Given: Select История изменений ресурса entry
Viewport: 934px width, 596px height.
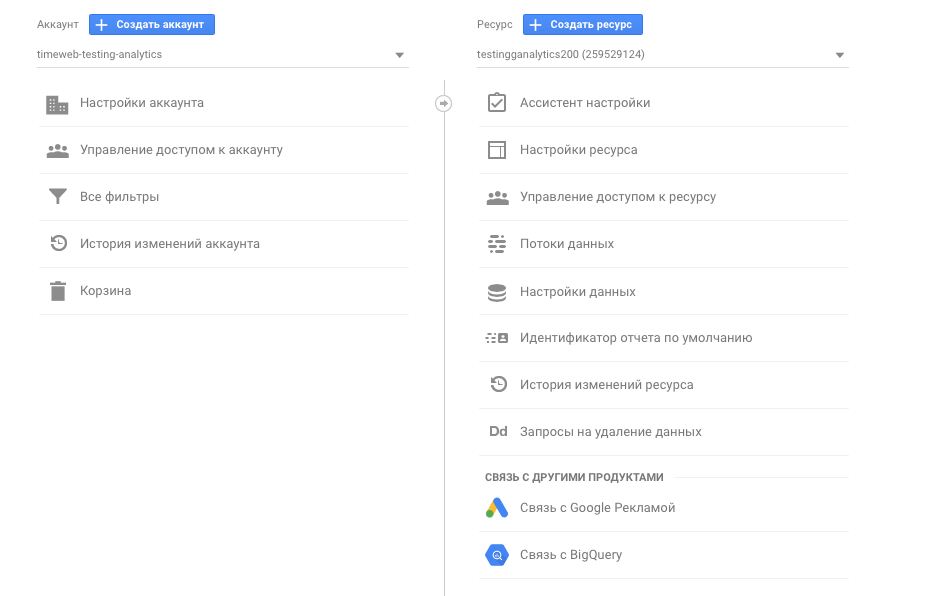Looking at the screenshot, I should [x=606, y=385].
